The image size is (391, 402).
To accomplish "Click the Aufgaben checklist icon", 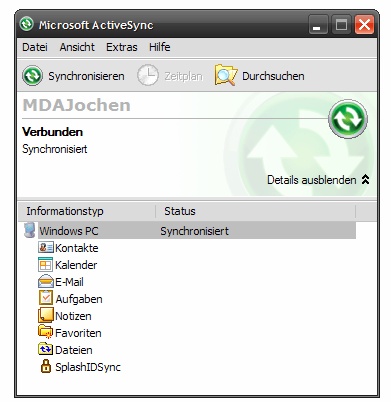I will [46, 298].
